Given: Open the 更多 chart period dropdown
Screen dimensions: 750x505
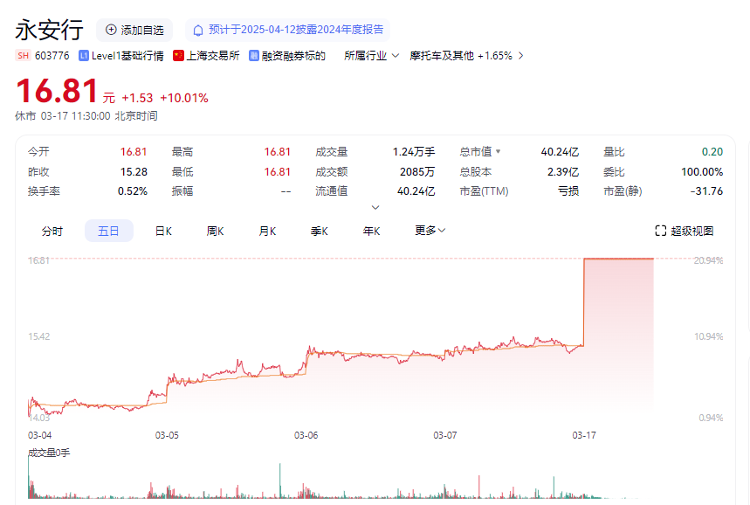Looking at the screenshot, I should [430, 231].
